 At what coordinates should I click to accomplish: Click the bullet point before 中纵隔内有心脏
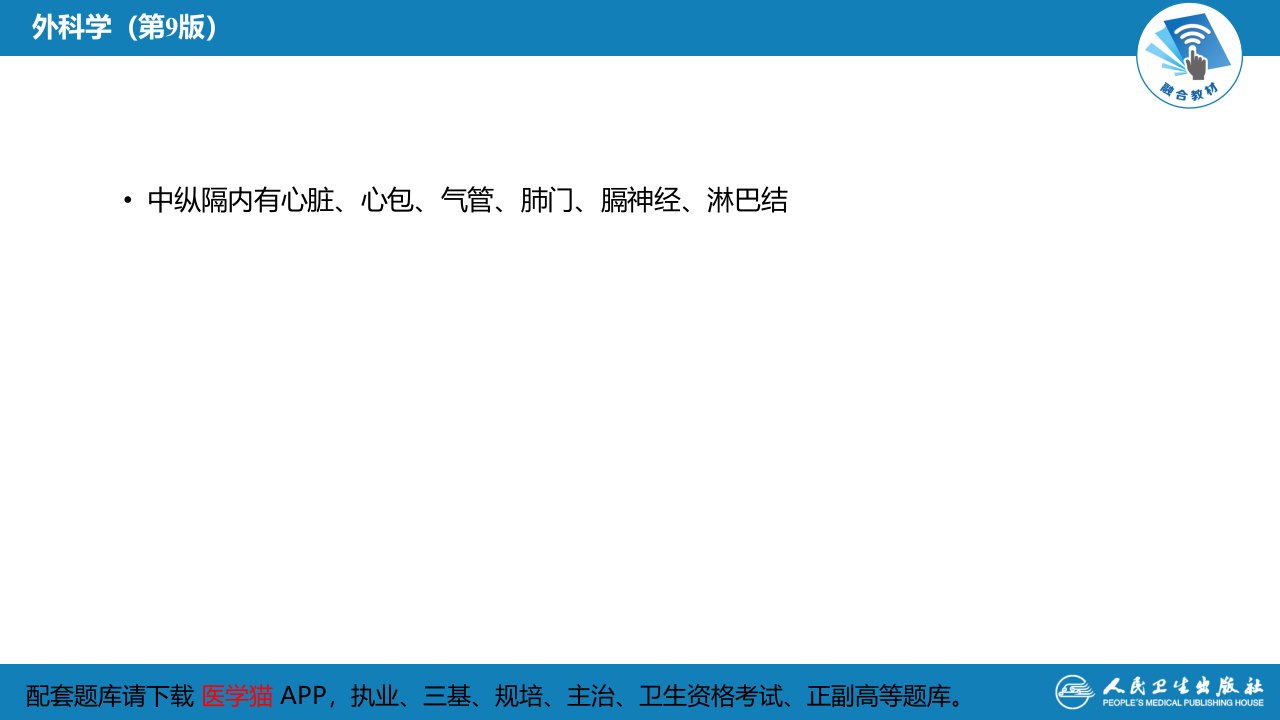pos(126,199)
